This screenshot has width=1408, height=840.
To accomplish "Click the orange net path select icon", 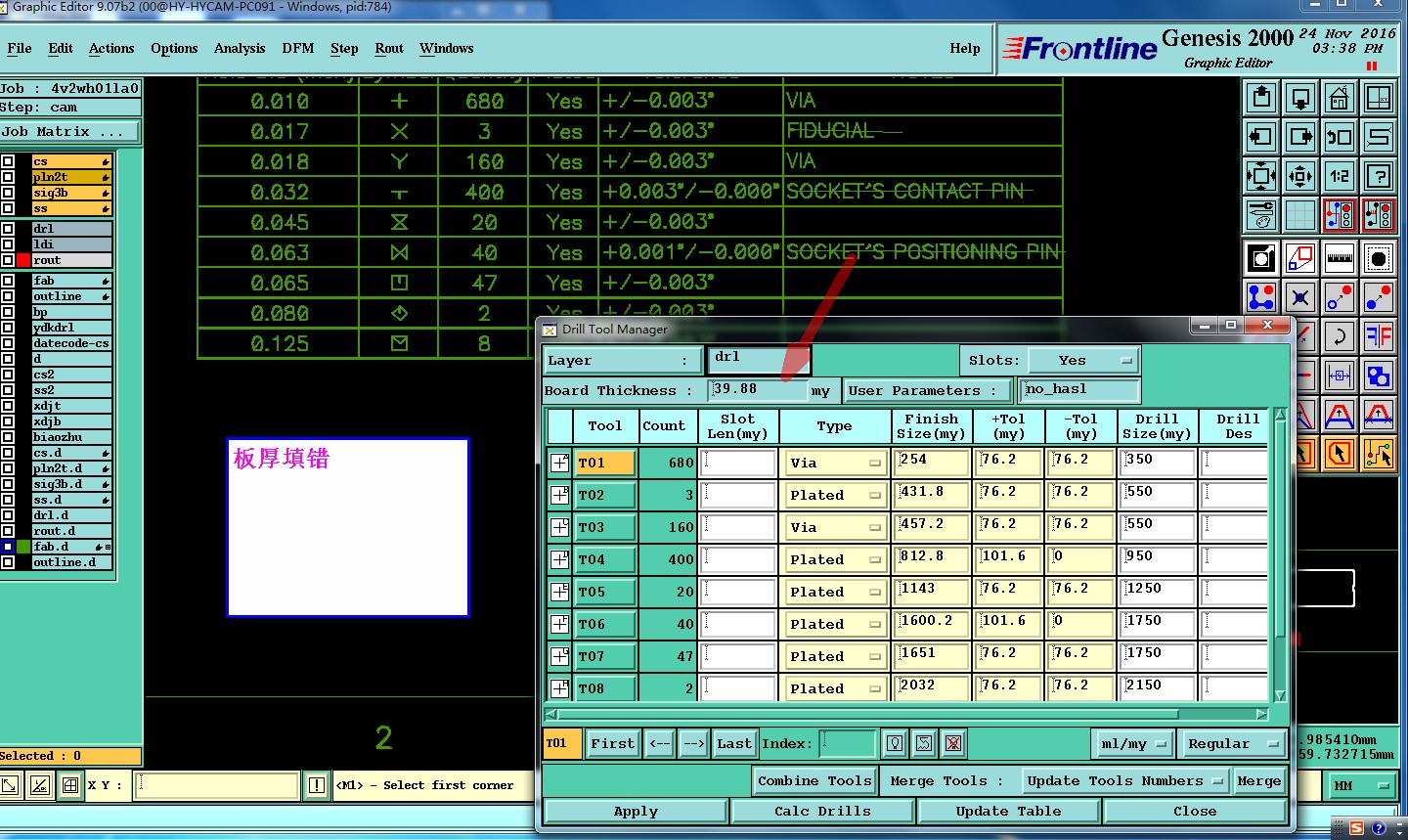I will (x=1379, y=453).
